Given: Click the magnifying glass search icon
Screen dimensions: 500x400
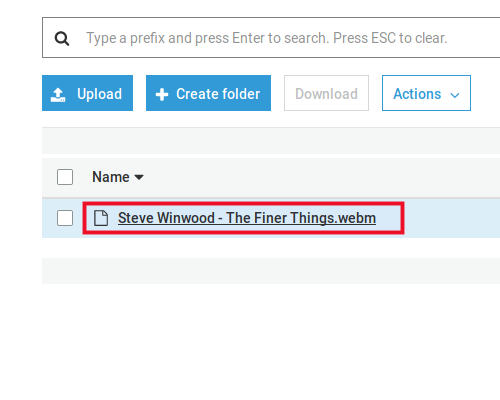Looking at the screenshot, I should [62, 38].
